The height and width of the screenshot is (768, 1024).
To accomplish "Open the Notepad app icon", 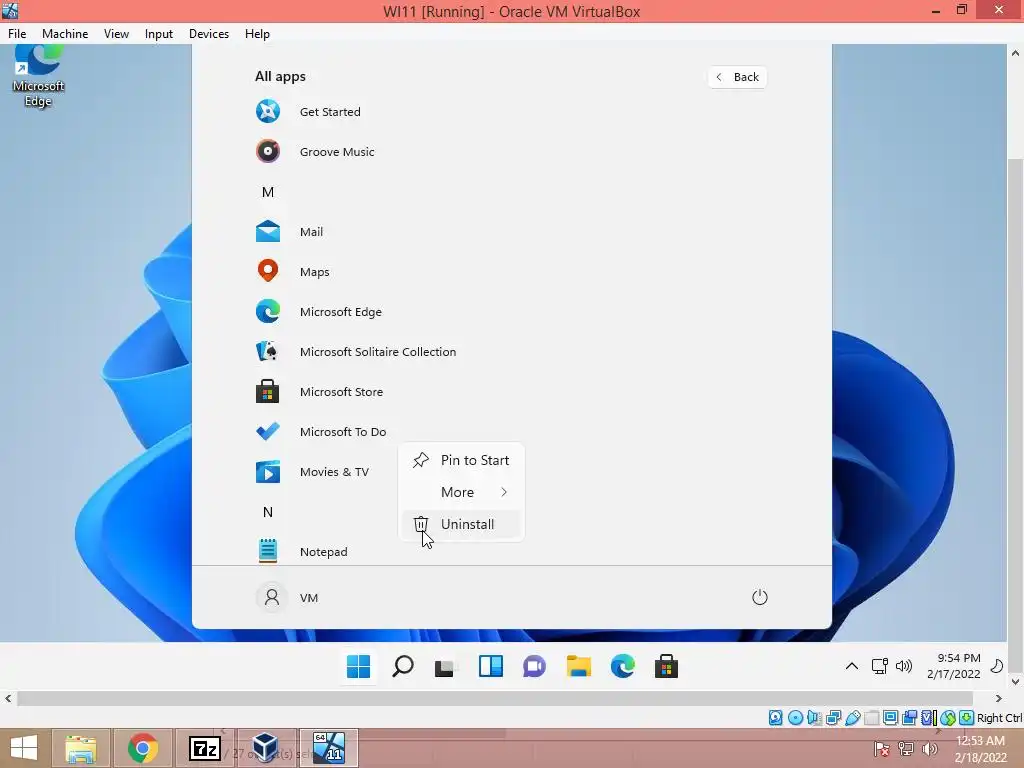I will (268, 551).
